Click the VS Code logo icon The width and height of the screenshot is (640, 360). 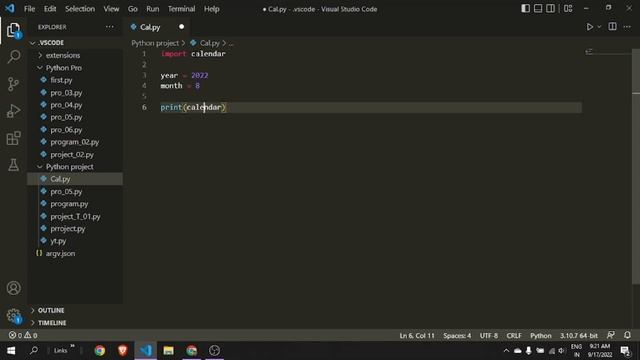(x=10, y=9)
